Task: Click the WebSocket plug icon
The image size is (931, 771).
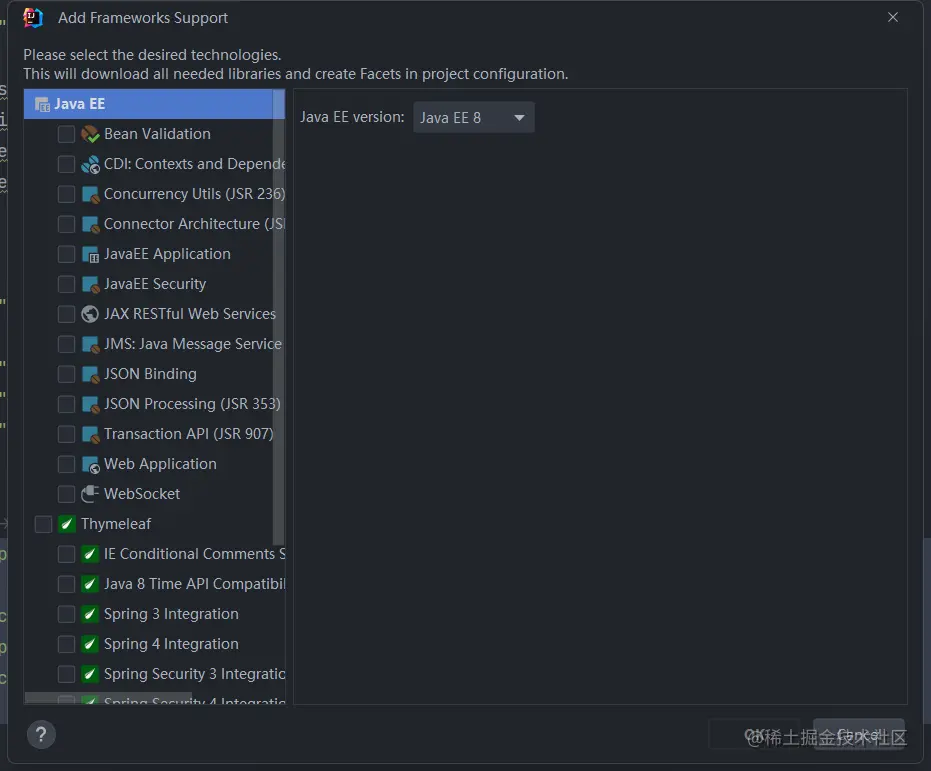Action: [x=90, y=494]
